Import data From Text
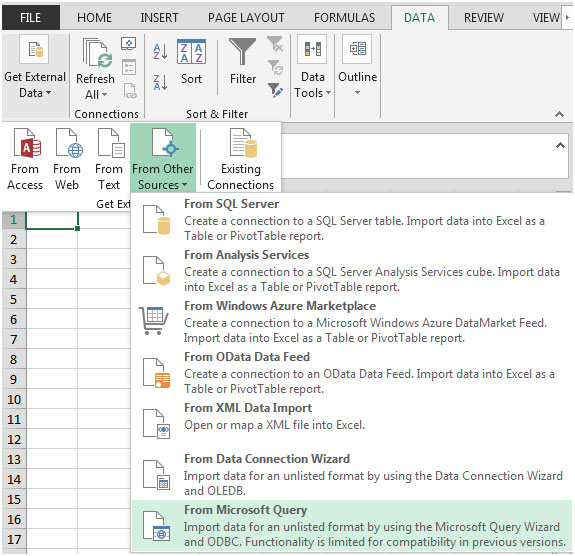575x556 pixels. 109,158
